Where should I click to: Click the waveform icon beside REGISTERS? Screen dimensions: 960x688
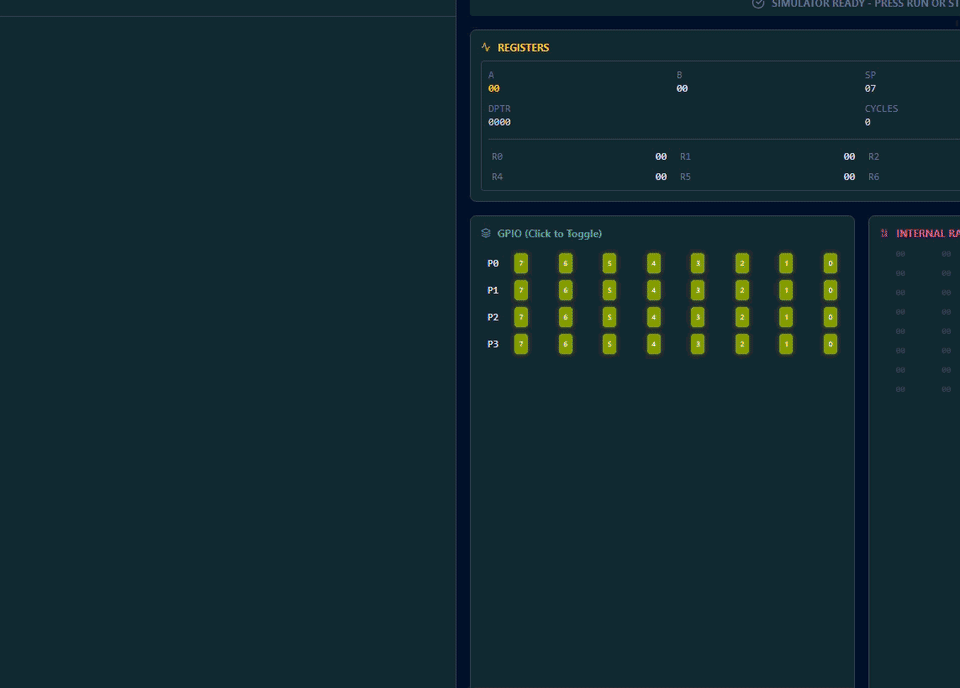tap(484, 46)
